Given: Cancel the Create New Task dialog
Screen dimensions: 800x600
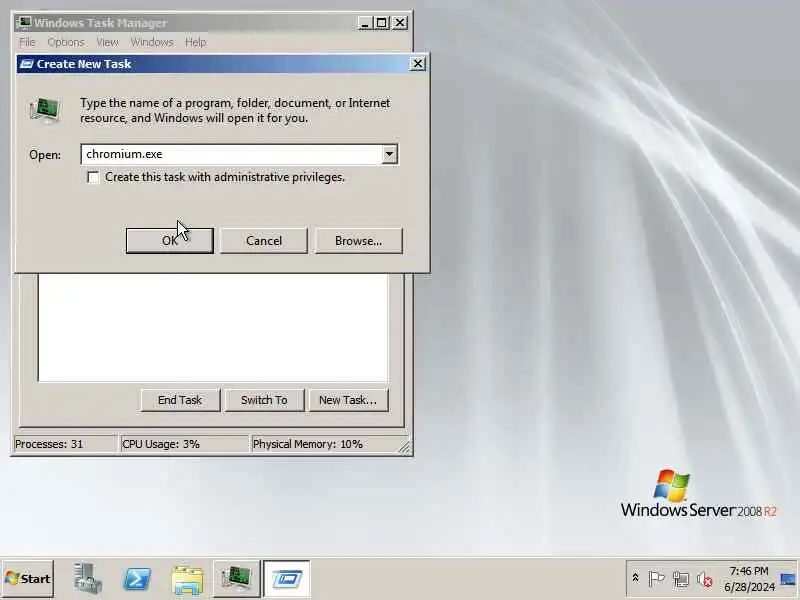Looking at the screenshot, I should pyautogui.click(x=264, y=241).
